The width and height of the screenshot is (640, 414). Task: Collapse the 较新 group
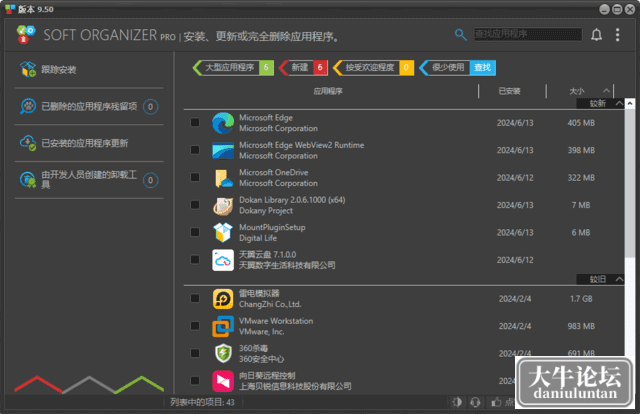click(x=619, y=103)
